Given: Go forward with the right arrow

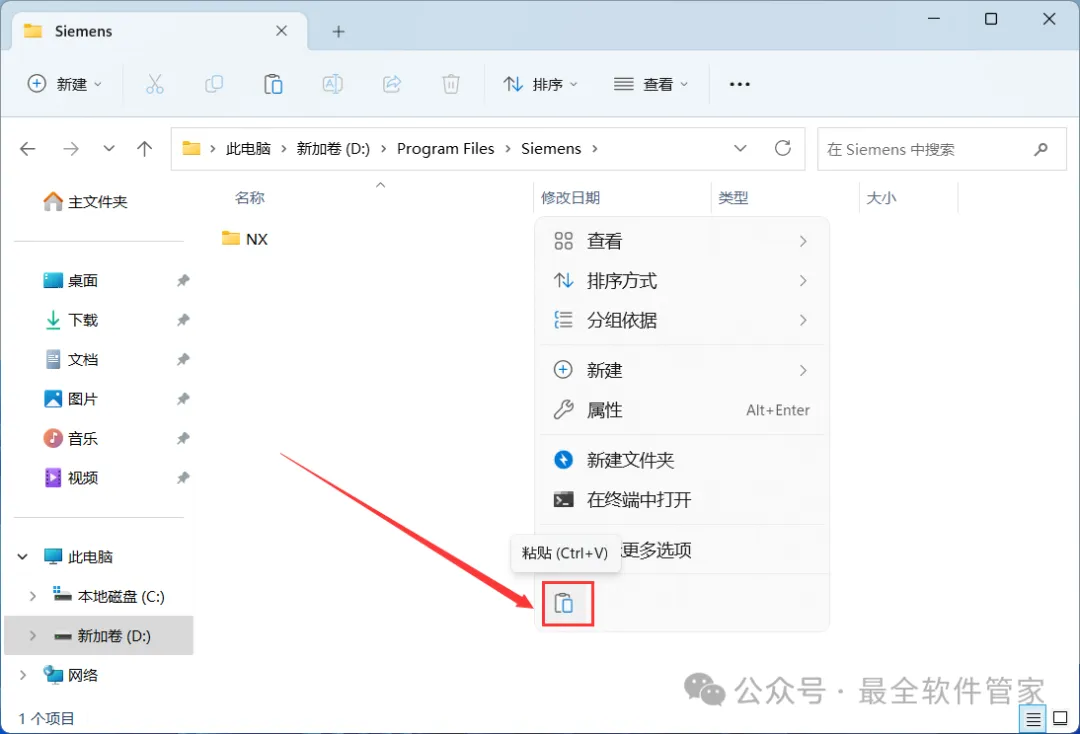Looking at the screenshot, I should click(x=71, y=149).
